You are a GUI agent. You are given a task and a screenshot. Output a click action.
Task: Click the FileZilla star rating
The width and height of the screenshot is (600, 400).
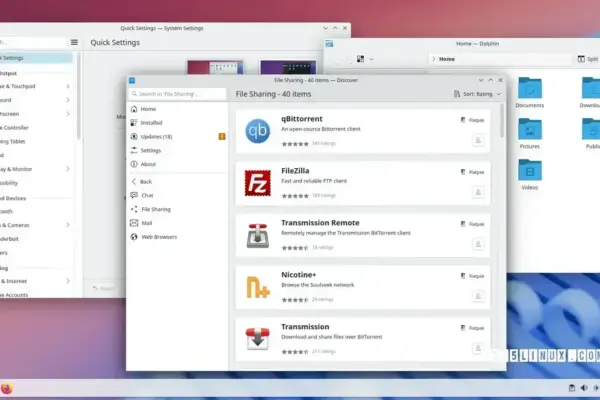pos(295,196)
